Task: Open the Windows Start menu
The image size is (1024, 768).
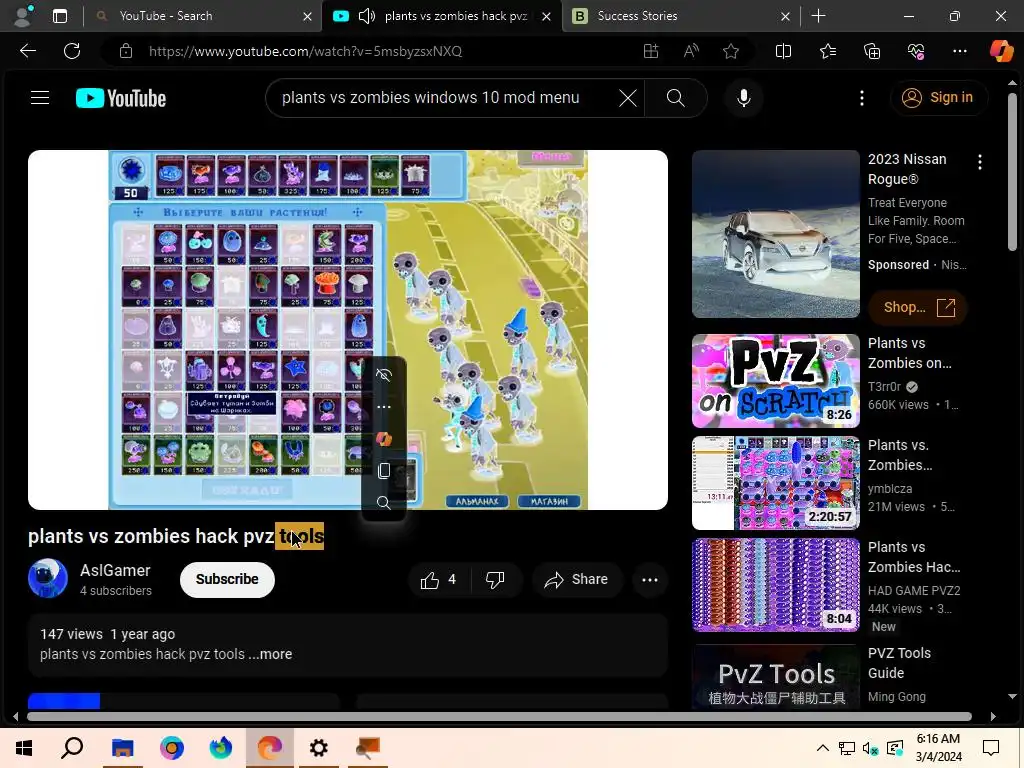Action: click(x=24, y=747)
